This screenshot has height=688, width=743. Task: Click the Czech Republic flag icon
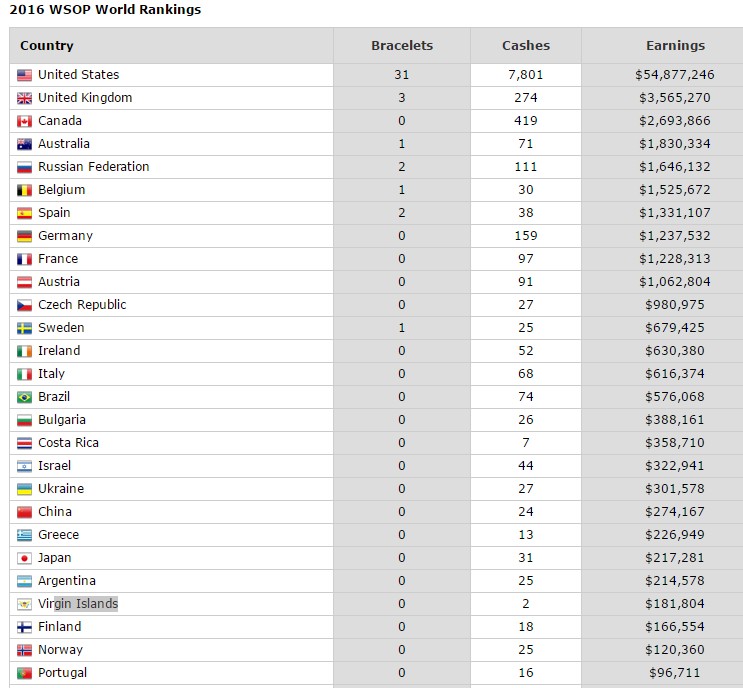tap(24, 305)
